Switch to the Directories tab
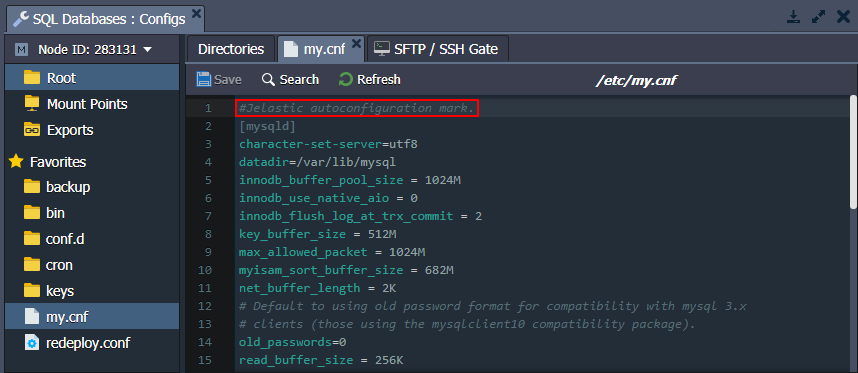The image size is (858, 373). pos(231,49)
